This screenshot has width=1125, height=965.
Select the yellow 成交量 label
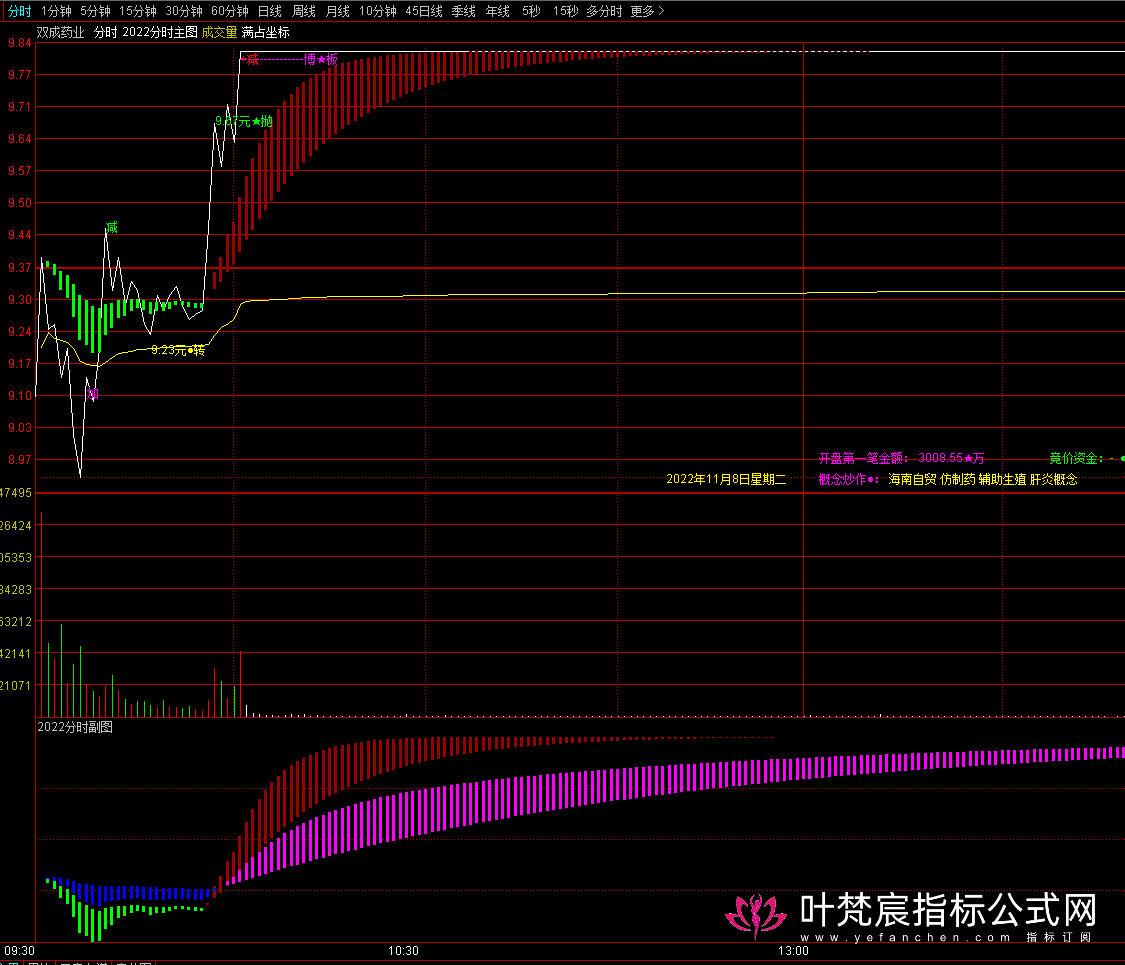(219, 32)
